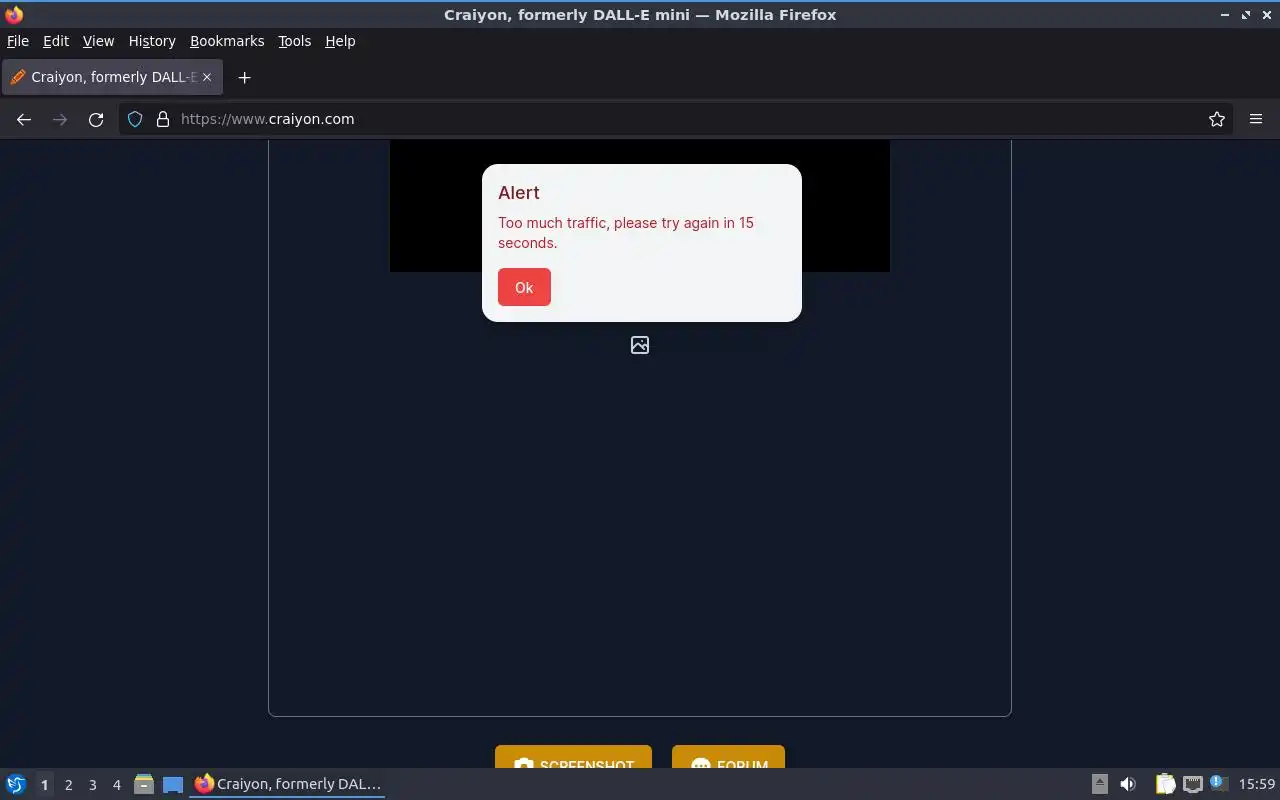Open the History menu
Viewport: 1280px width, 800px height.
[x=152, y=41]
